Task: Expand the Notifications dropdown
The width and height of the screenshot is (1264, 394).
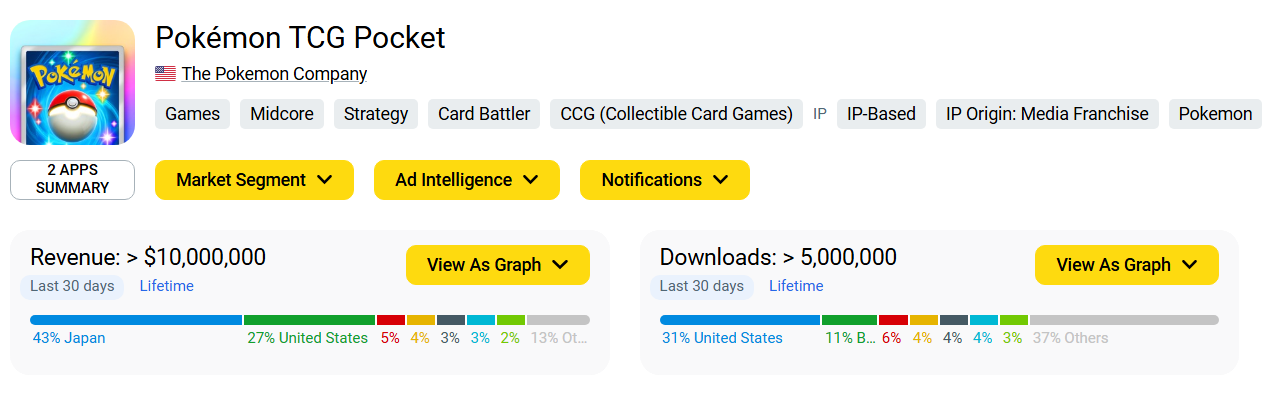Action: tap(665, 180)
